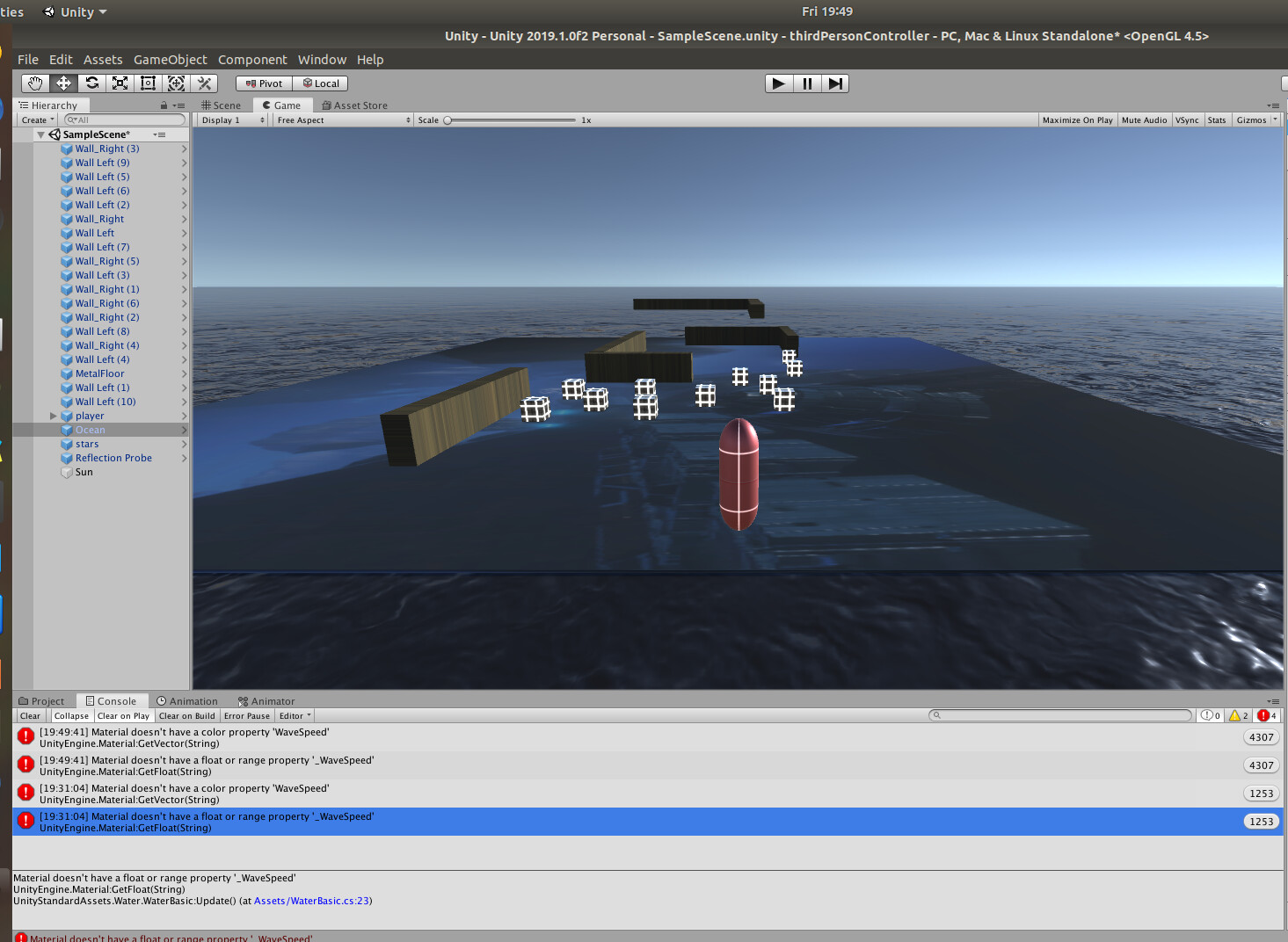Click the Step frame button
Viewport: 1288px width, 942px height.
834,83
